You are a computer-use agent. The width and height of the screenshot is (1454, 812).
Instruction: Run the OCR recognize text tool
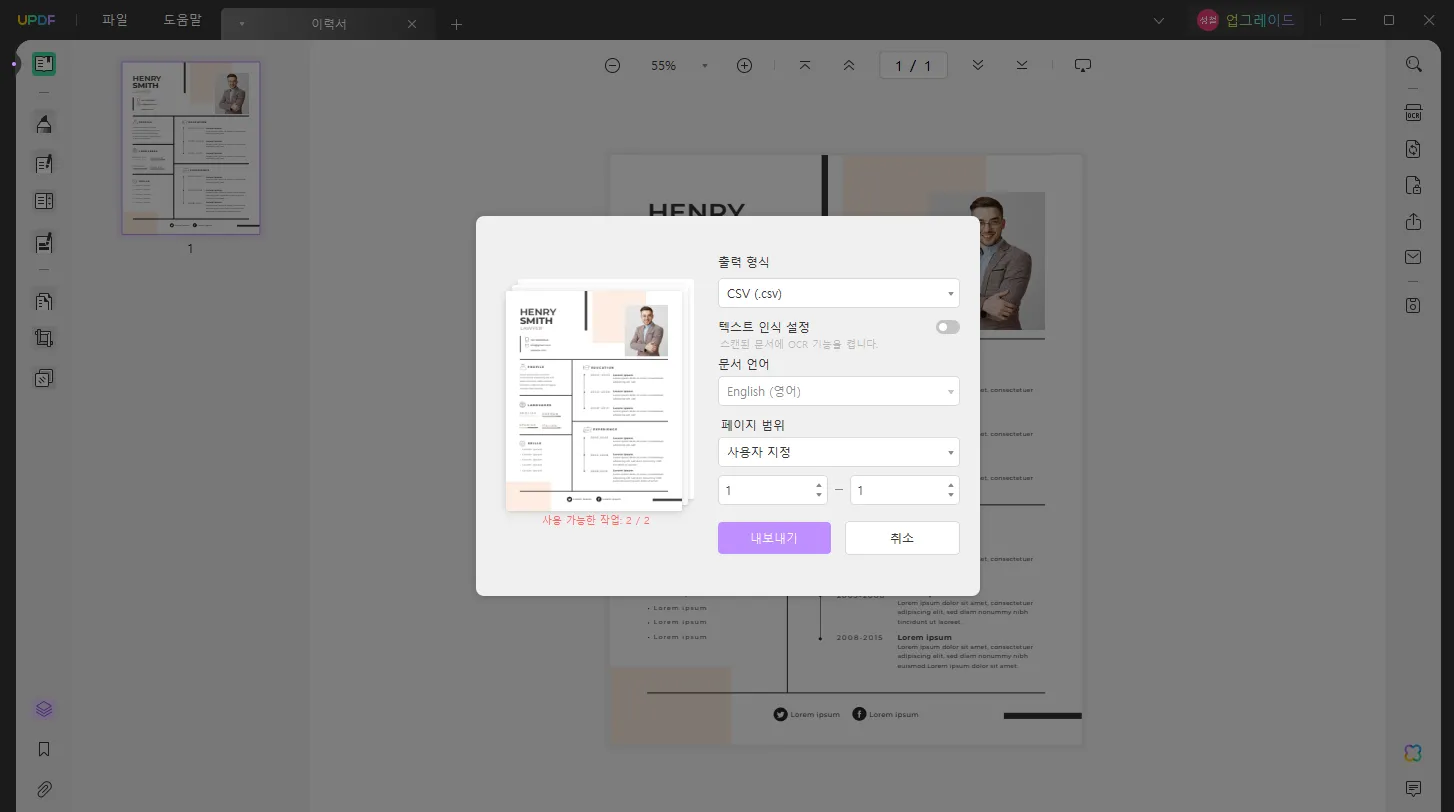coord(1413,112)
